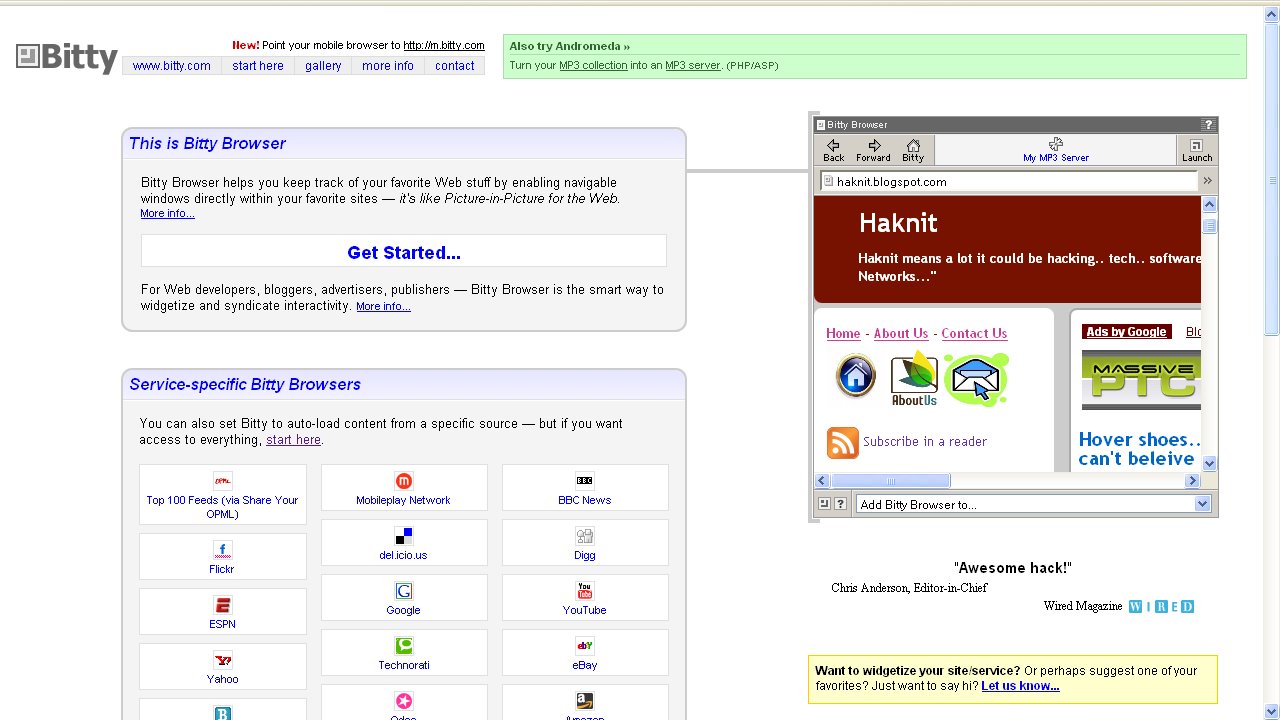Screen dimensions: 1280x720
Task: Click the question mark in widget footer
Action: point(840,504)
